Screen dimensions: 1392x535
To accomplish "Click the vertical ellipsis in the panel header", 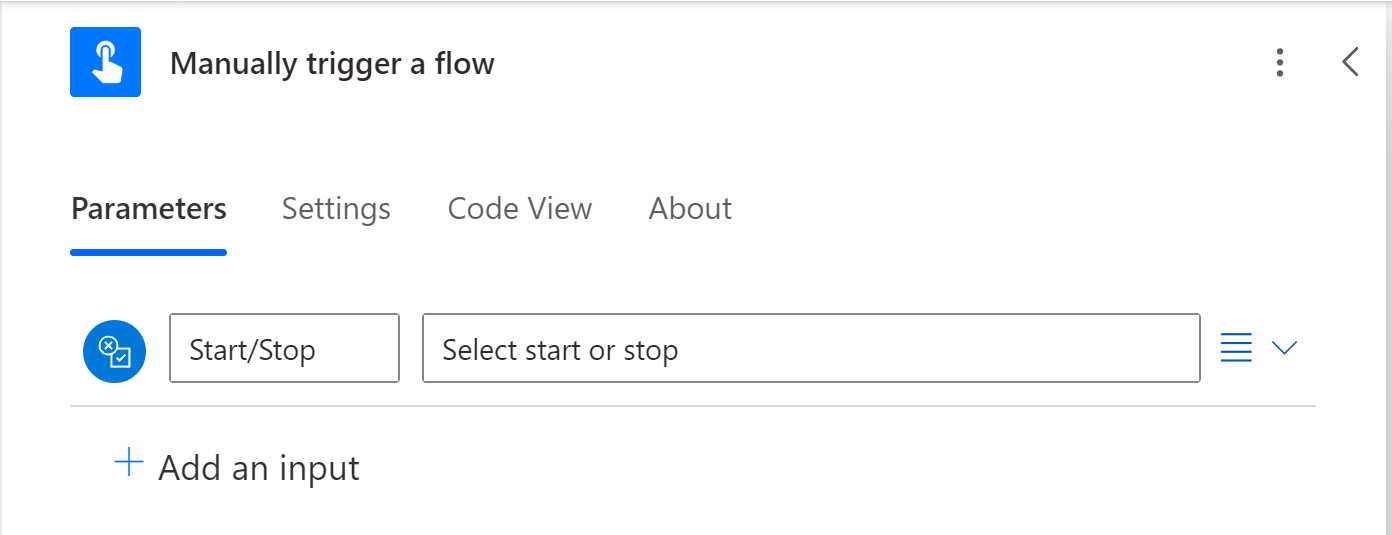I will 1280,63.
